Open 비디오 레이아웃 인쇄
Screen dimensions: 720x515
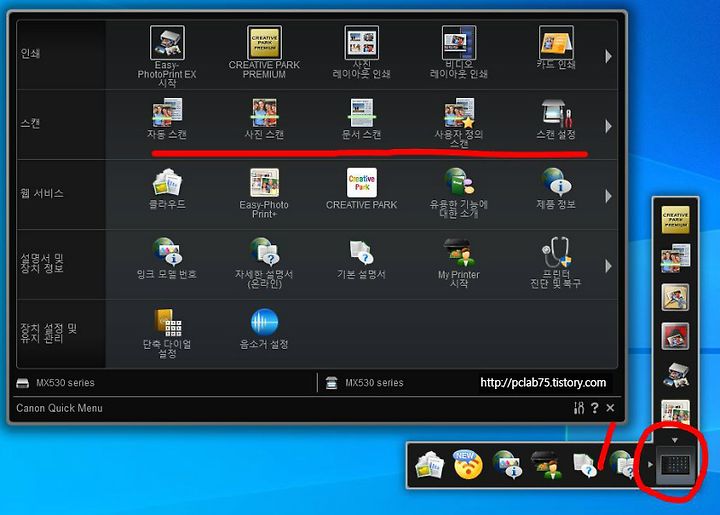459,52
